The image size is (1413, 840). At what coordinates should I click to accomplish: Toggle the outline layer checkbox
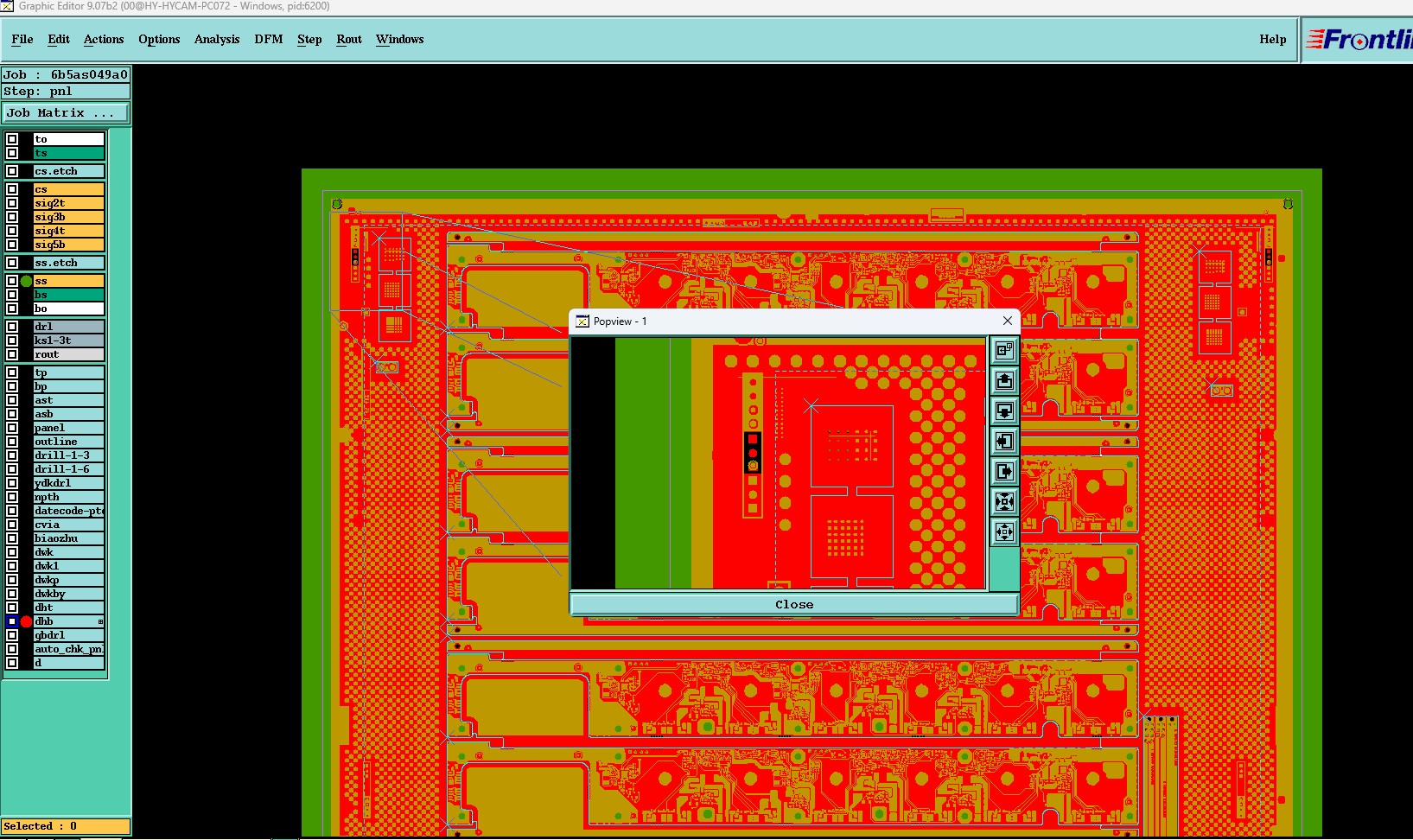(12, 442)
